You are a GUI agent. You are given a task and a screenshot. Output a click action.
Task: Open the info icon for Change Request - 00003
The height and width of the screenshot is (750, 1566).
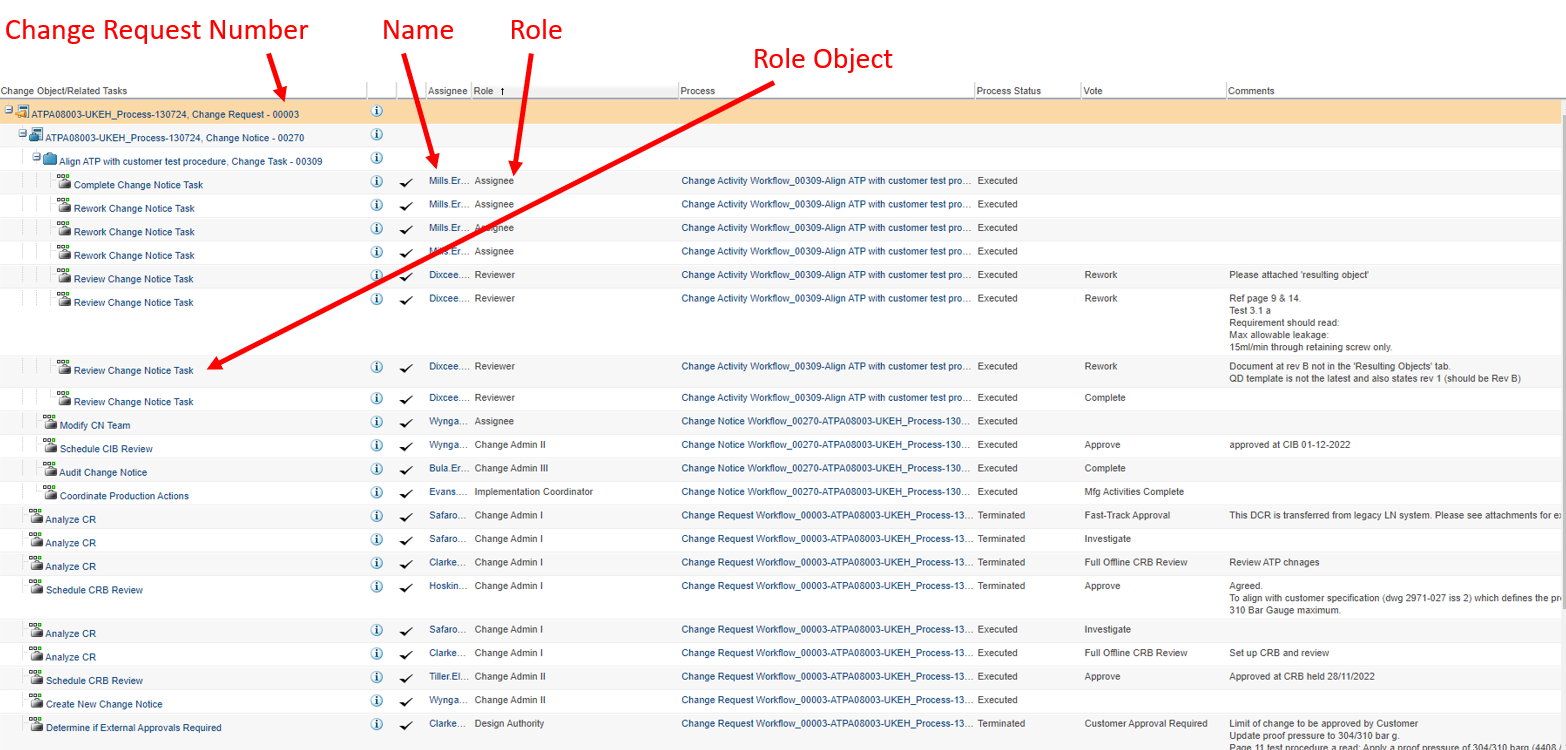[x=378, y=111]
